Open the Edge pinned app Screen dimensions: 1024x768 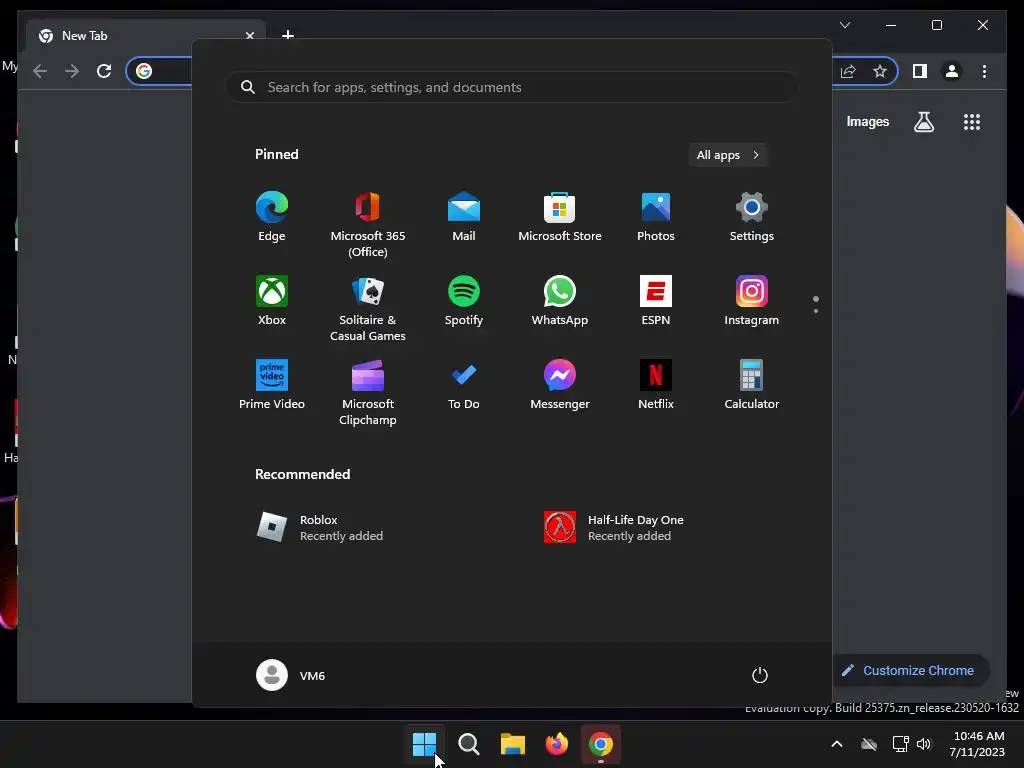tap(272, 217)
